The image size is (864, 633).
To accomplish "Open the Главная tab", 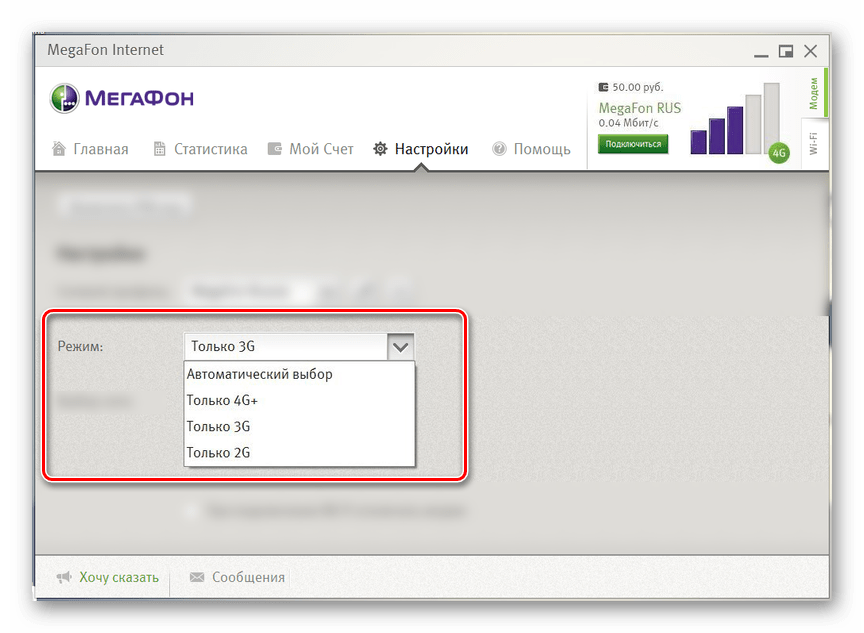I will click(90, 149).
